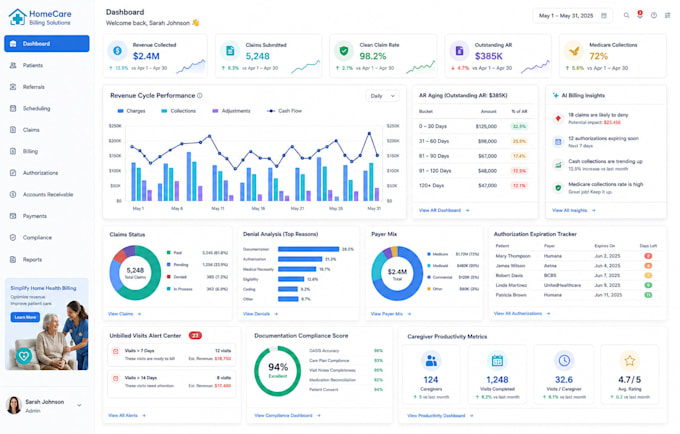Click the Payer Mix donut chart
The height and width of the screenshot is (434, 680).
397,273
